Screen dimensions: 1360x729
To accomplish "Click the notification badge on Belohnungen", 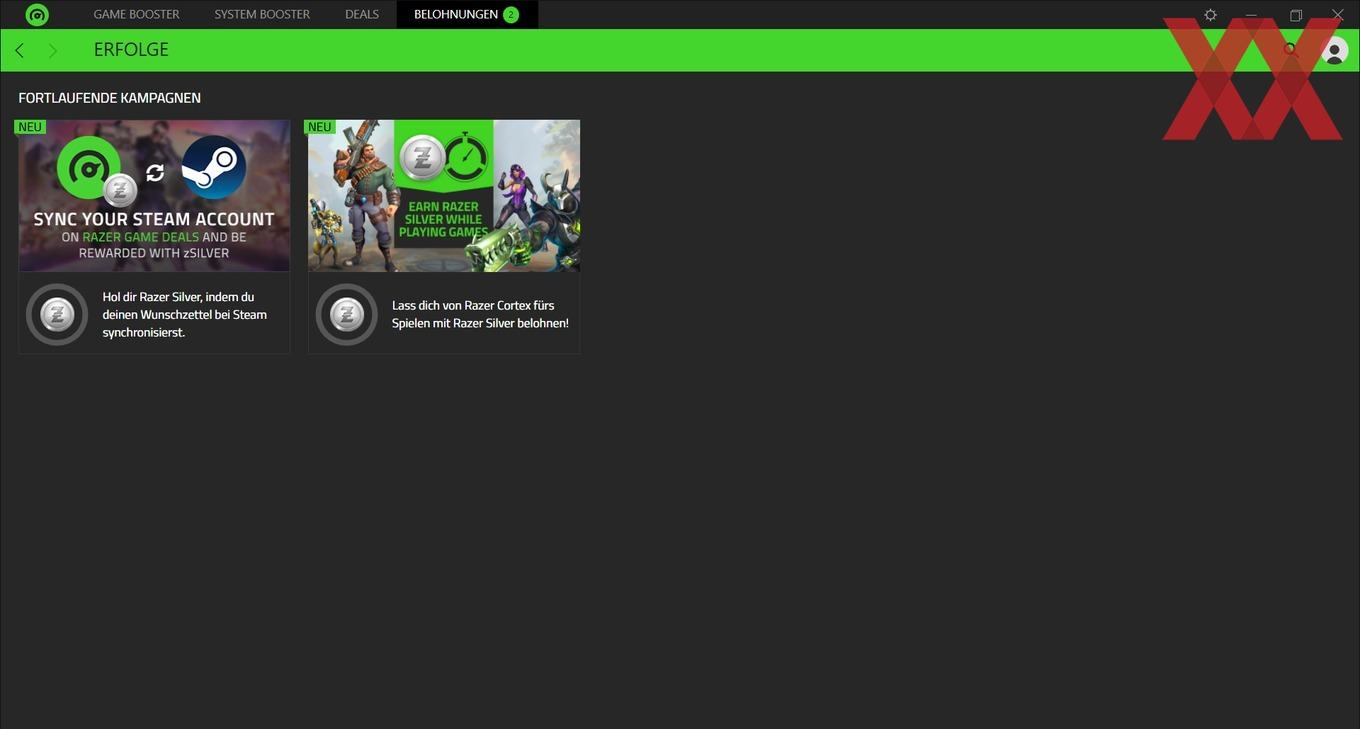I will (x=511, y=14).
